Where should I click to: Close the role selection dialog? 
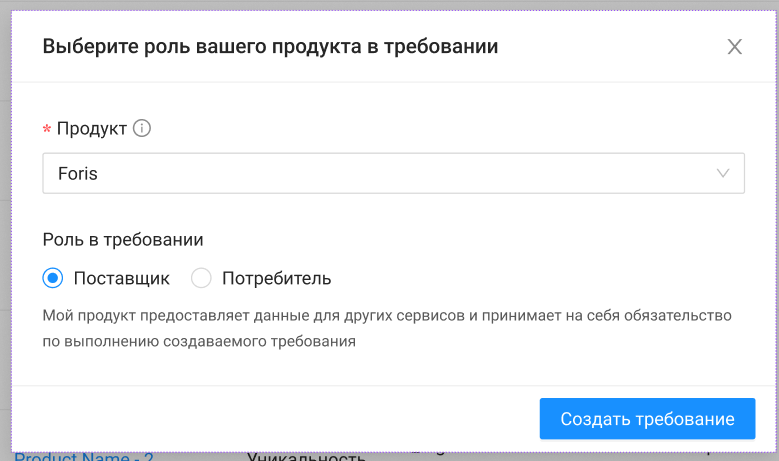coord(735,47)
